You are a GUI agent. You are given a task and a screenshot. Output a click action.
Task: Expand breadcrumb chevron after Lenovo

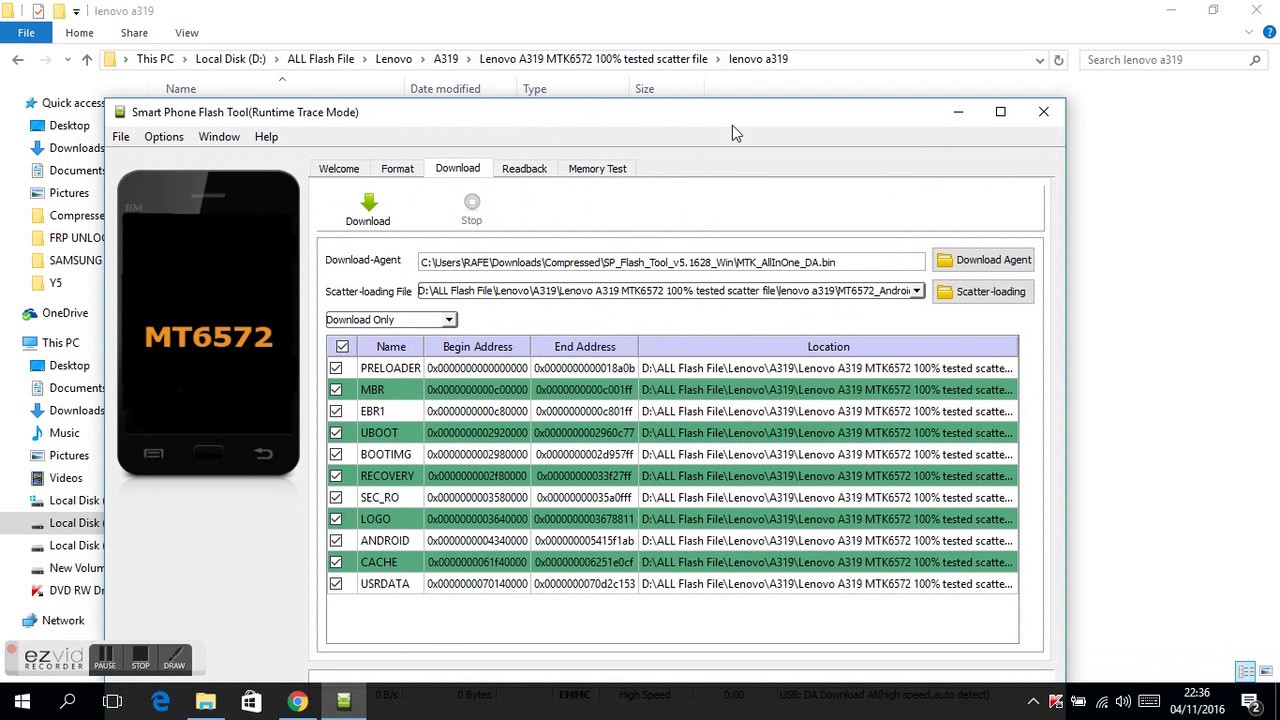coord(422,59)
